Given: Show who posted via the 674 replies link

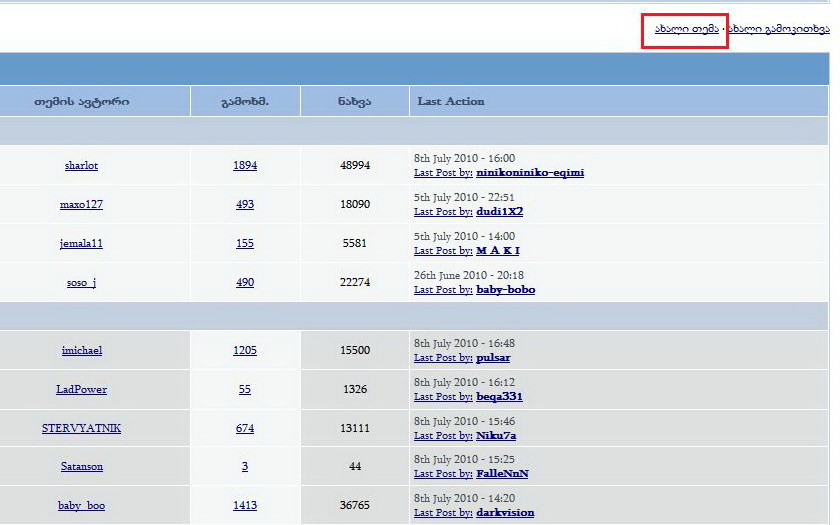Looking at the screenshot, I should [x=245, y=429].
